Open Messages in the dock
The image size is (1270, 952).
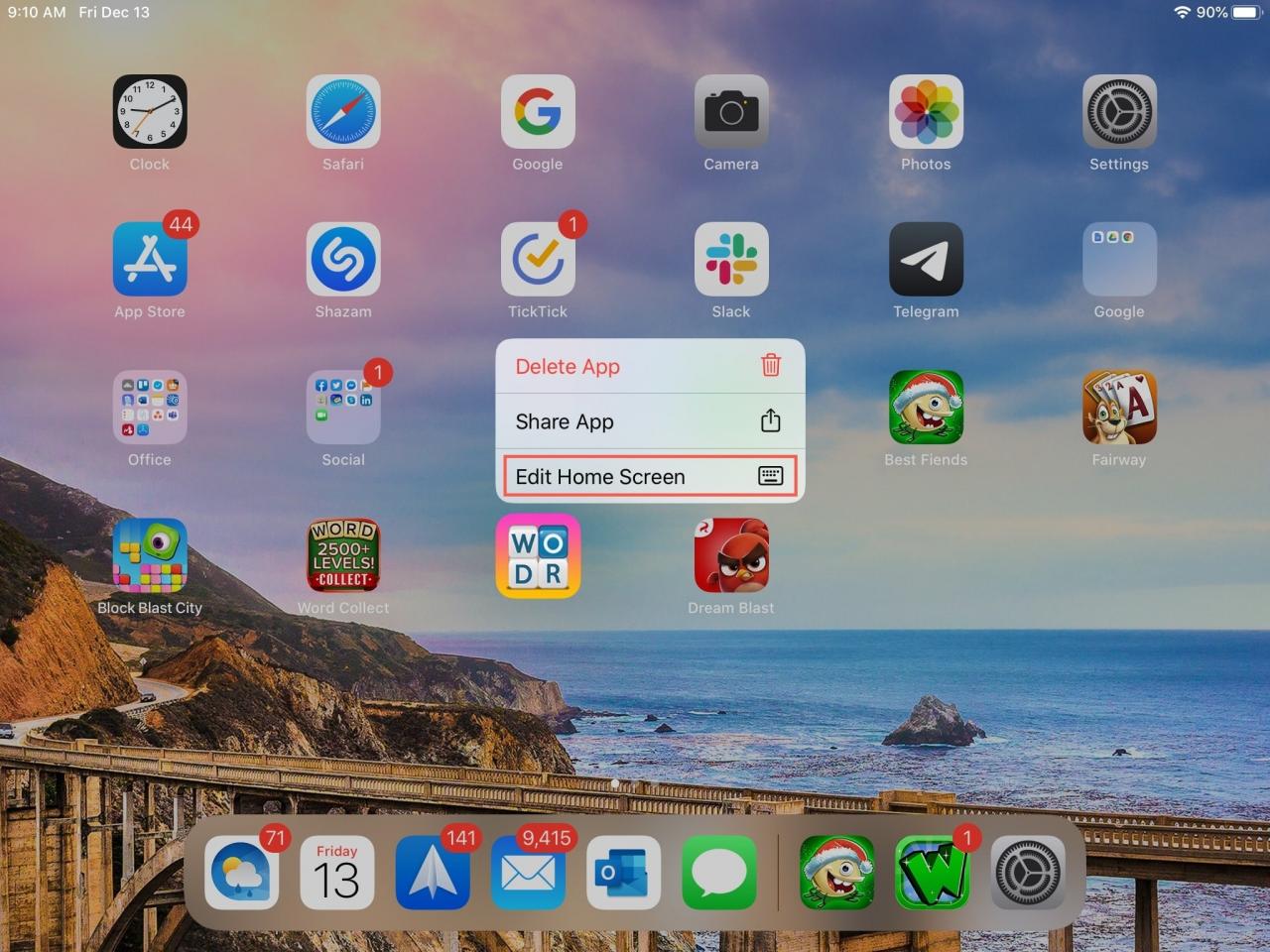click(x=718, y=874)
